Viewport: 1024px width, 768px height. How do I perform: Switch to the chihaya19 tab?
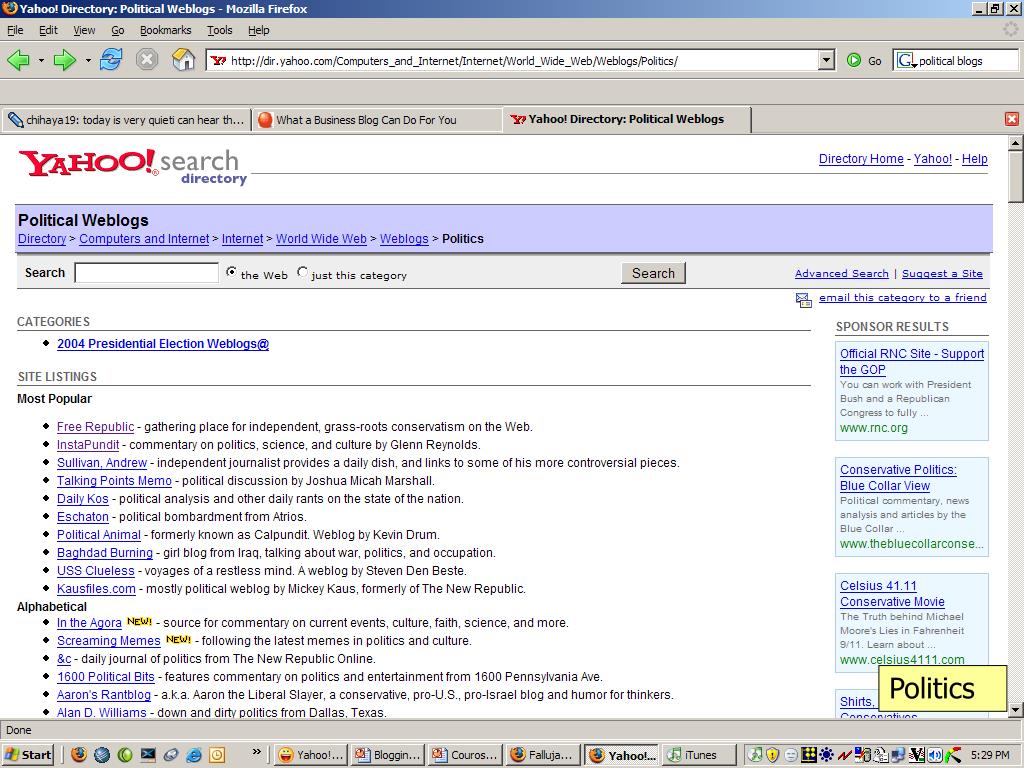pyautogui.click(x=127, y=120)
